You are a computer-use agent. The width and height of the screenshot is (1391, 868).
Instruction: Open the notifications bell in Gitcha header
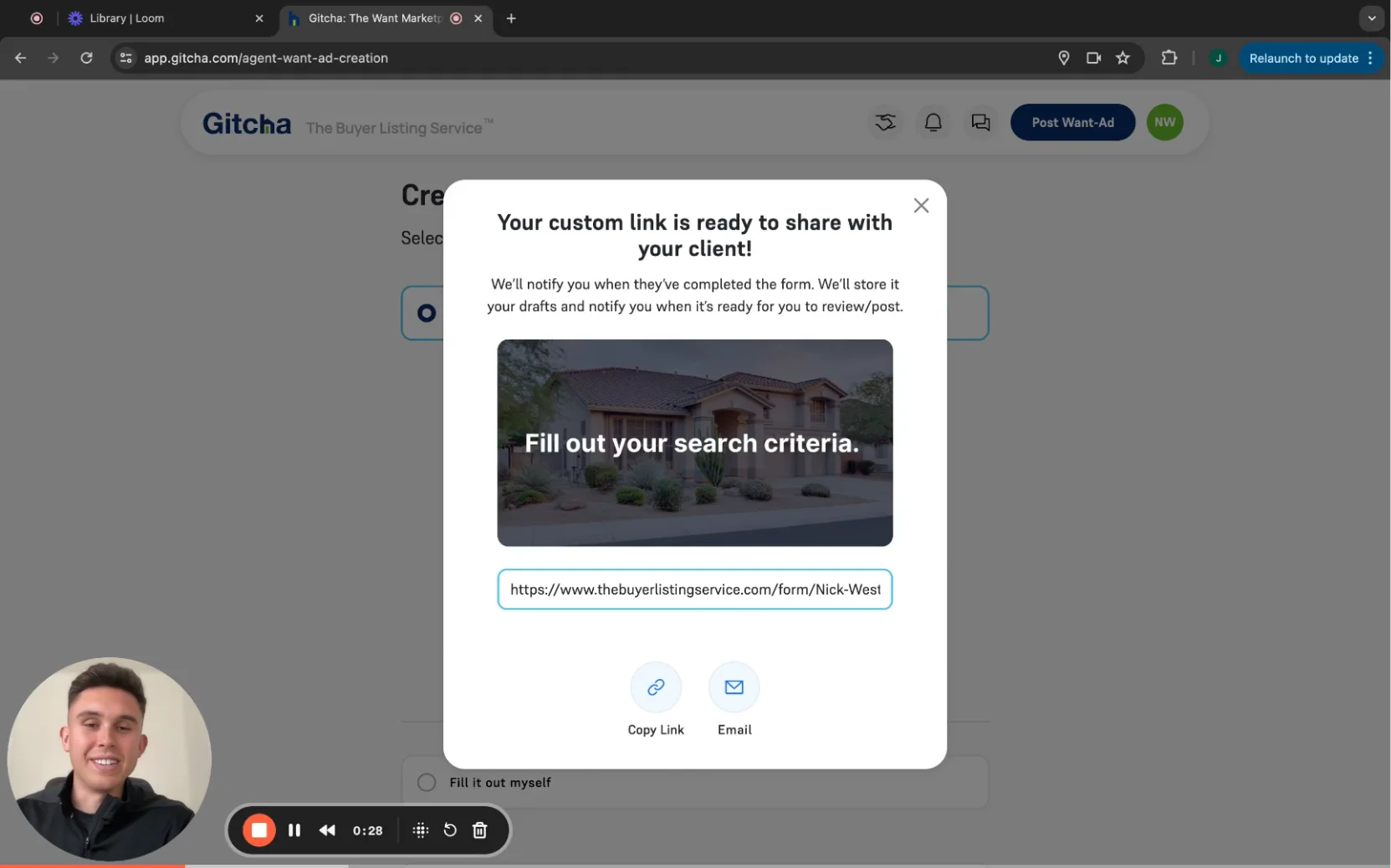click(x=933, y=123)
